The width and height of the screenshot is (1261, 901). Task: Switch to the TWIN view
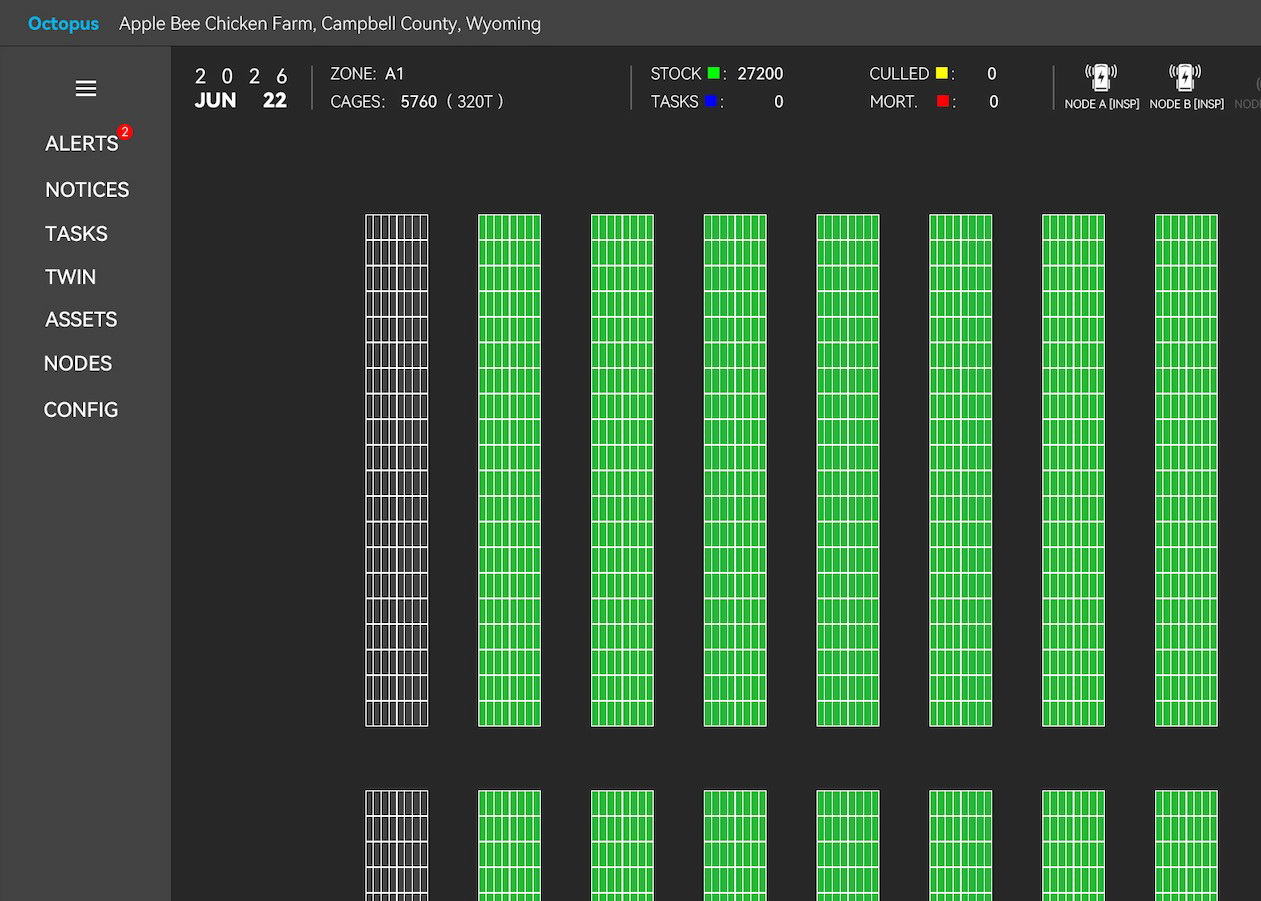[70, 277]
